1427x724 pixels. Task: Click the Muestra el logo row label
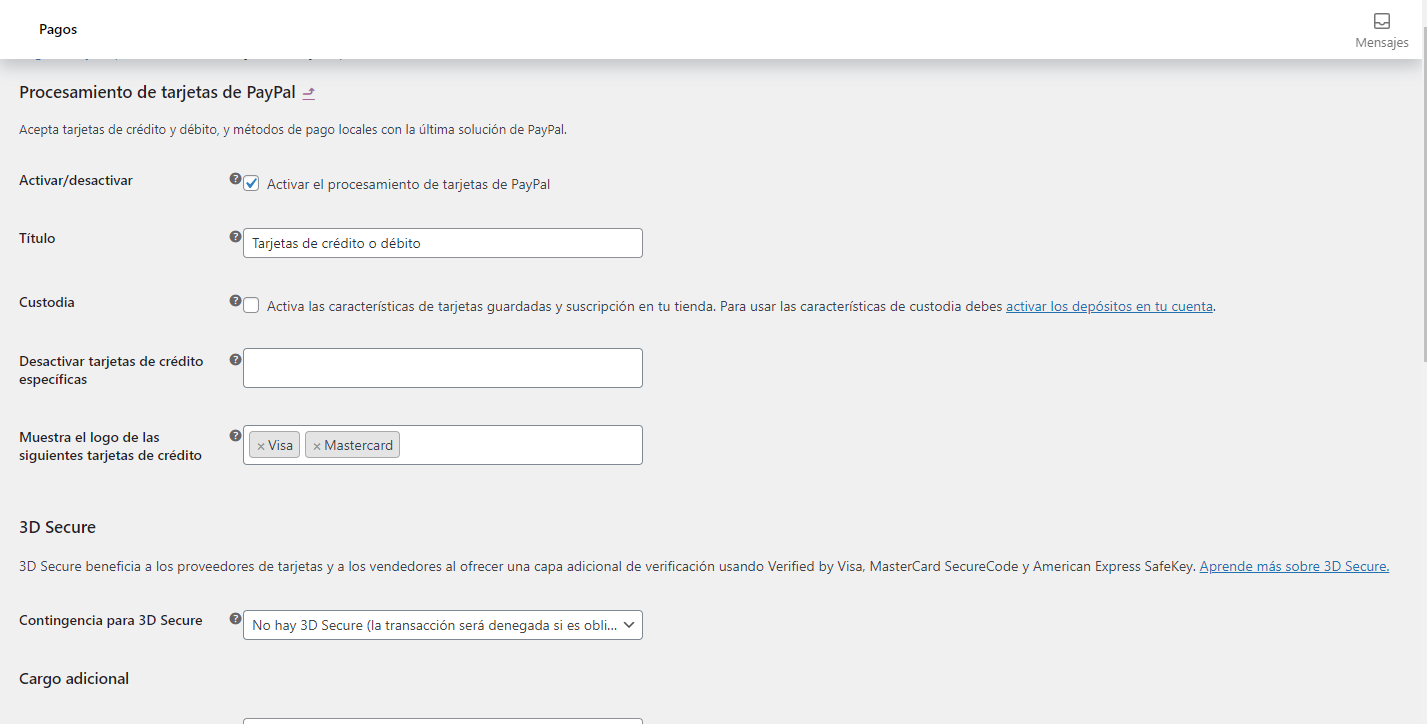[x=110, y=446]
